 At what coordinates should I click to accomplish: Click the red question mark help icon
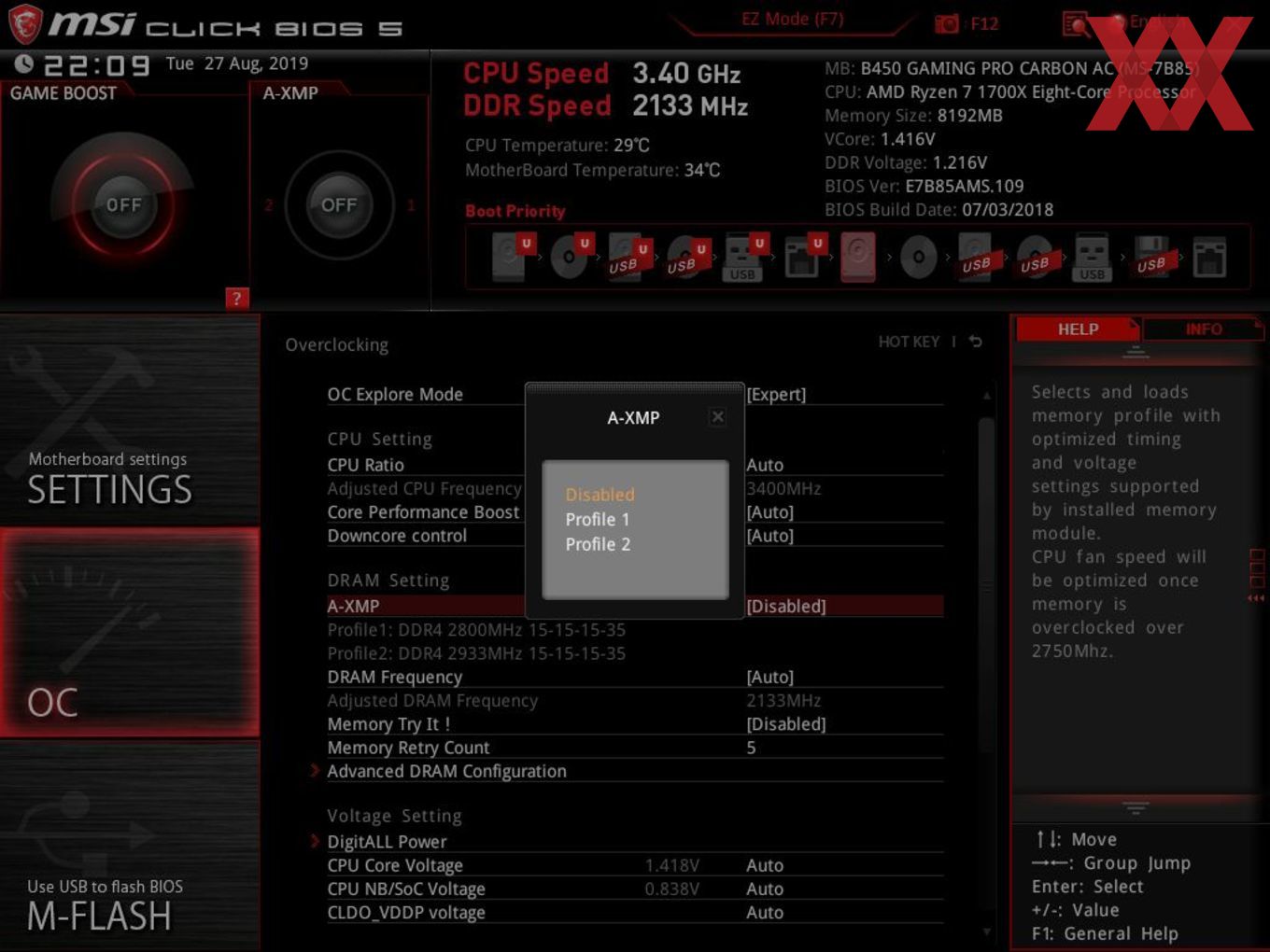(237, 298)
